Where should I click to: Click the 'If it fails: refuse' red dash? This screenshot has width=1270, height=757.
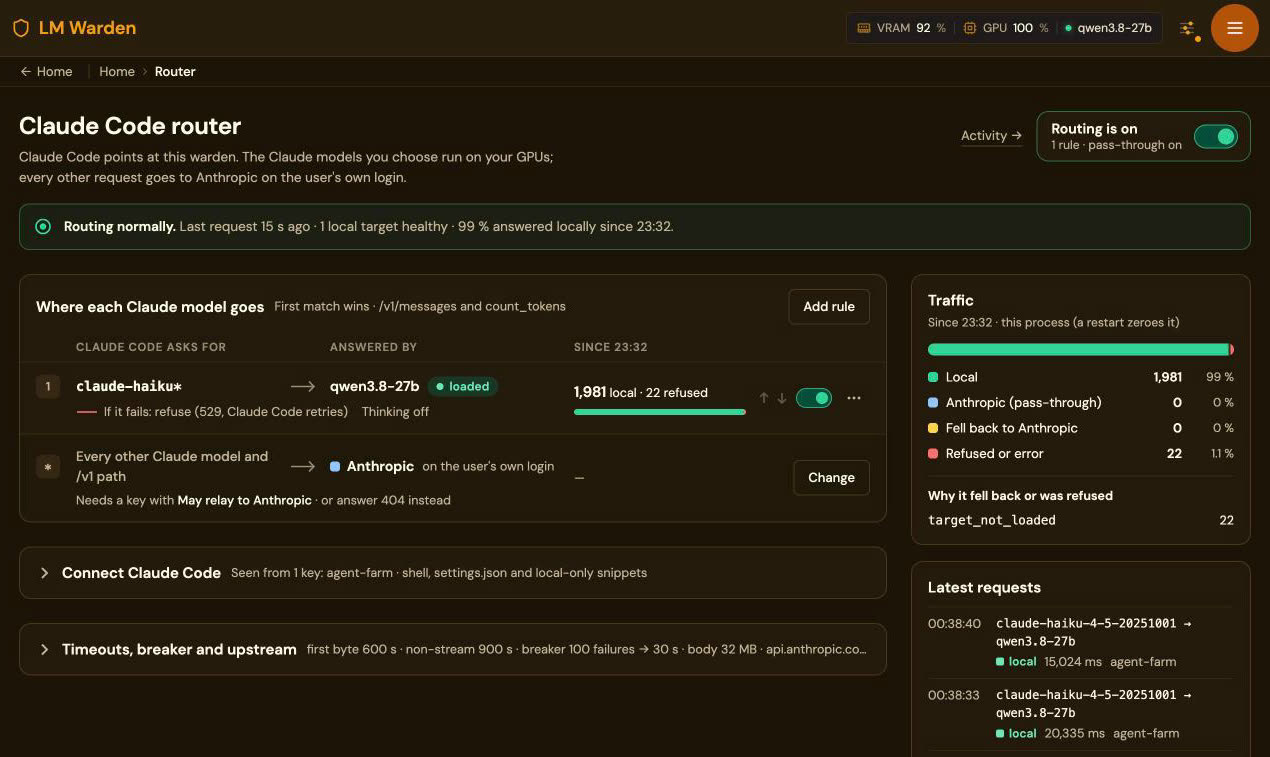pos(86,412)
